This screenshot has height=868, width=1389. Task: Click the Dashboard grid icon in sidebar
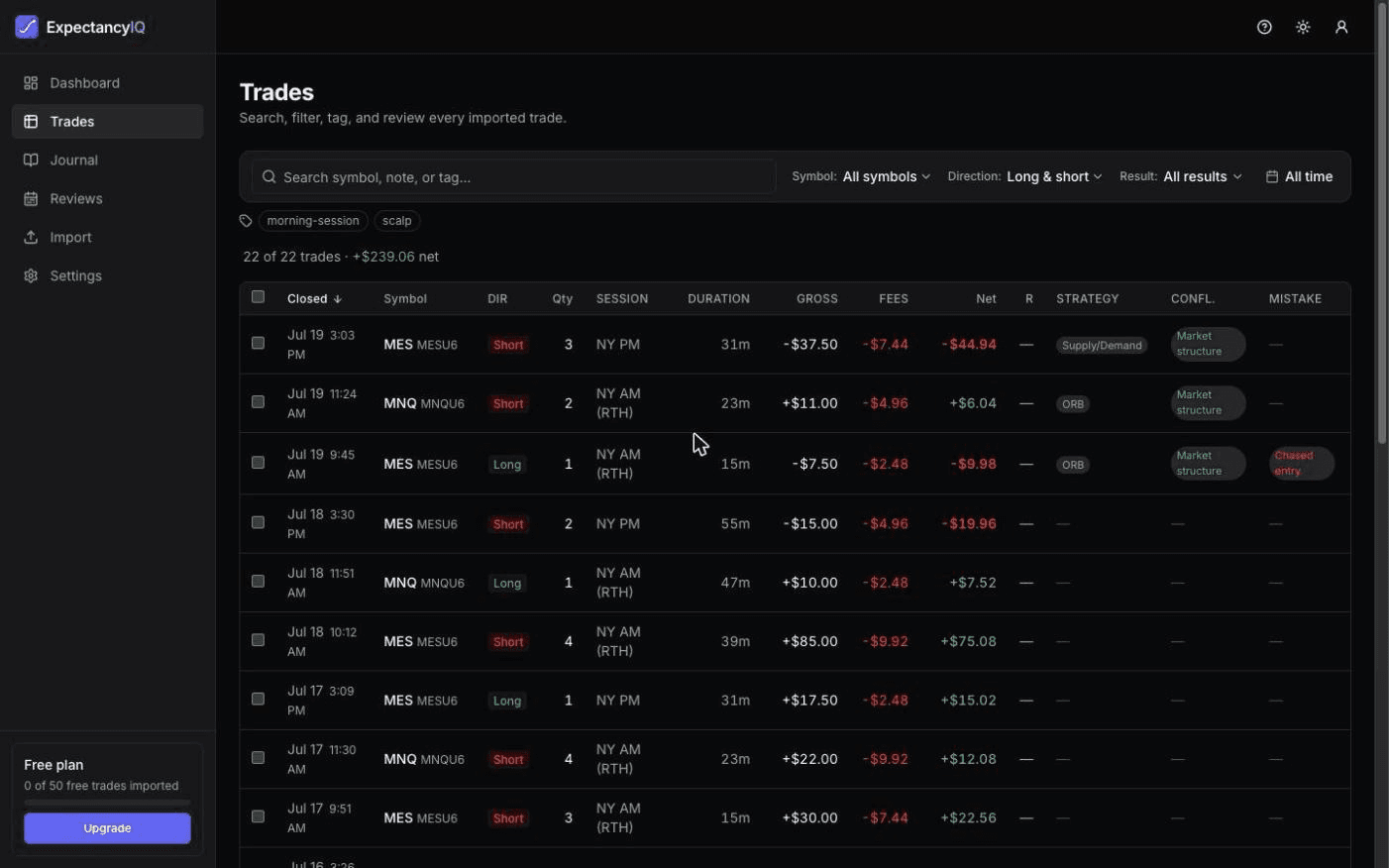pos(31,83)
